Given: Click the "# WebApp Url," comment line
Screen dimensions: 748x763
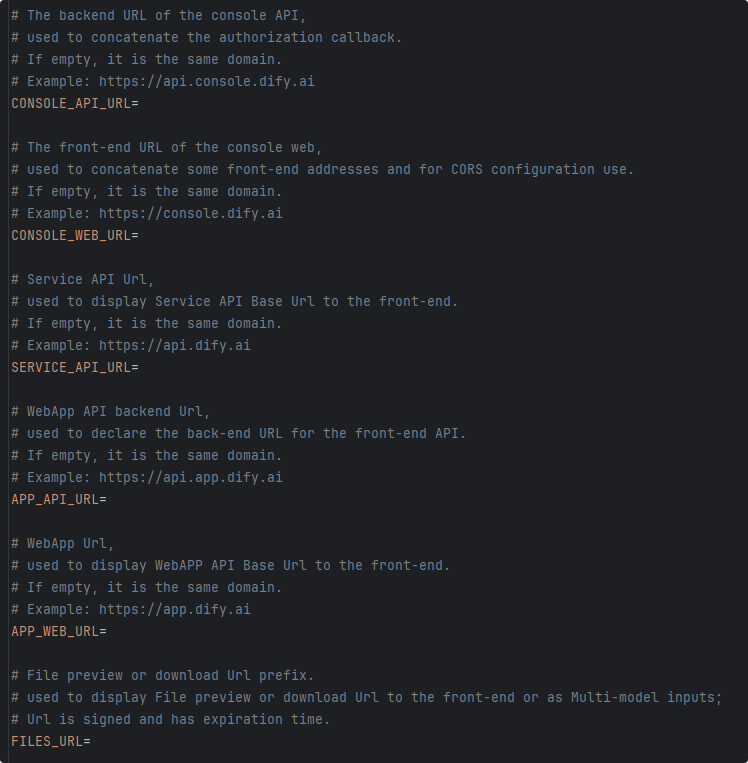Looking at the screenshot, I should pos(62,543).
